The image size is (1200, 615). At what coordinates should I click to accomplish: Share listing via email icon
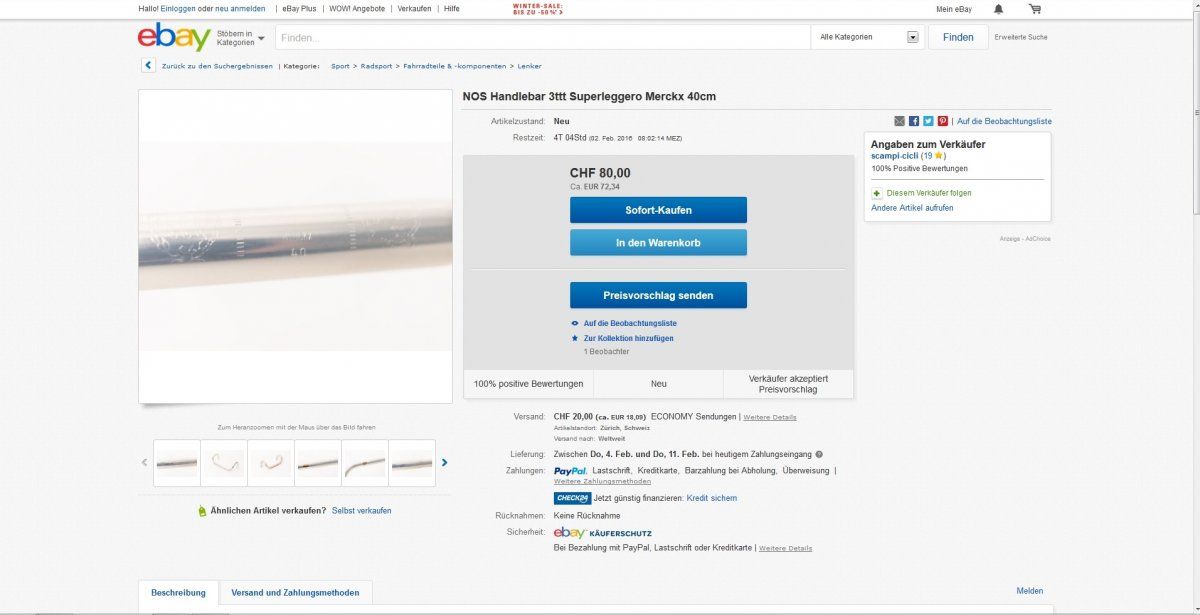899,121
